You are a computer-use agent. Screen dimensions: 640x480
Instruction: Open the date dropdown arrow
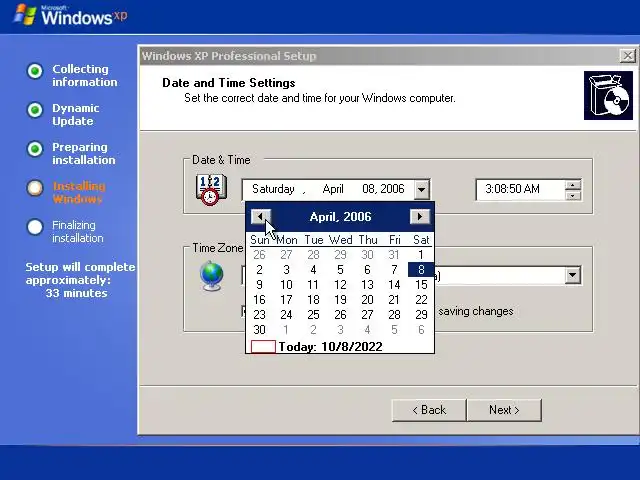[x=422, y=189]
